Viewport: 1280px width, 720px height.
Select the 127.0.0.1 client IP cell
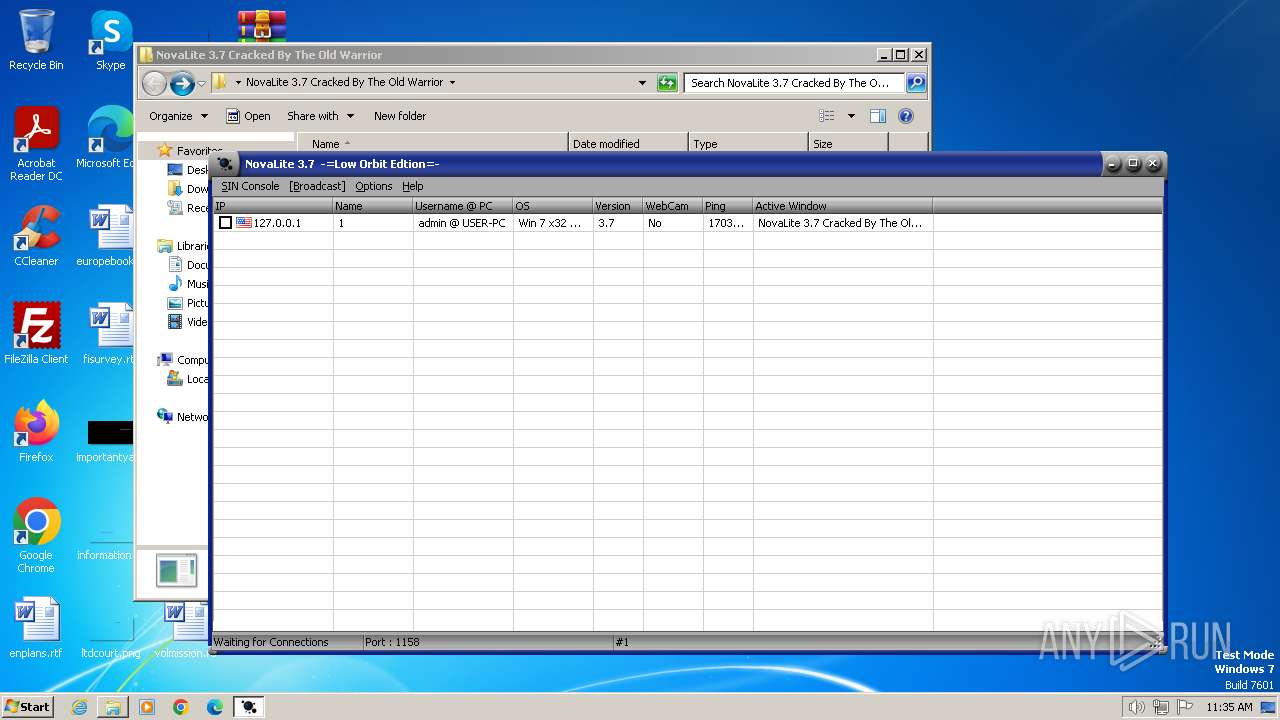(277, 223)
